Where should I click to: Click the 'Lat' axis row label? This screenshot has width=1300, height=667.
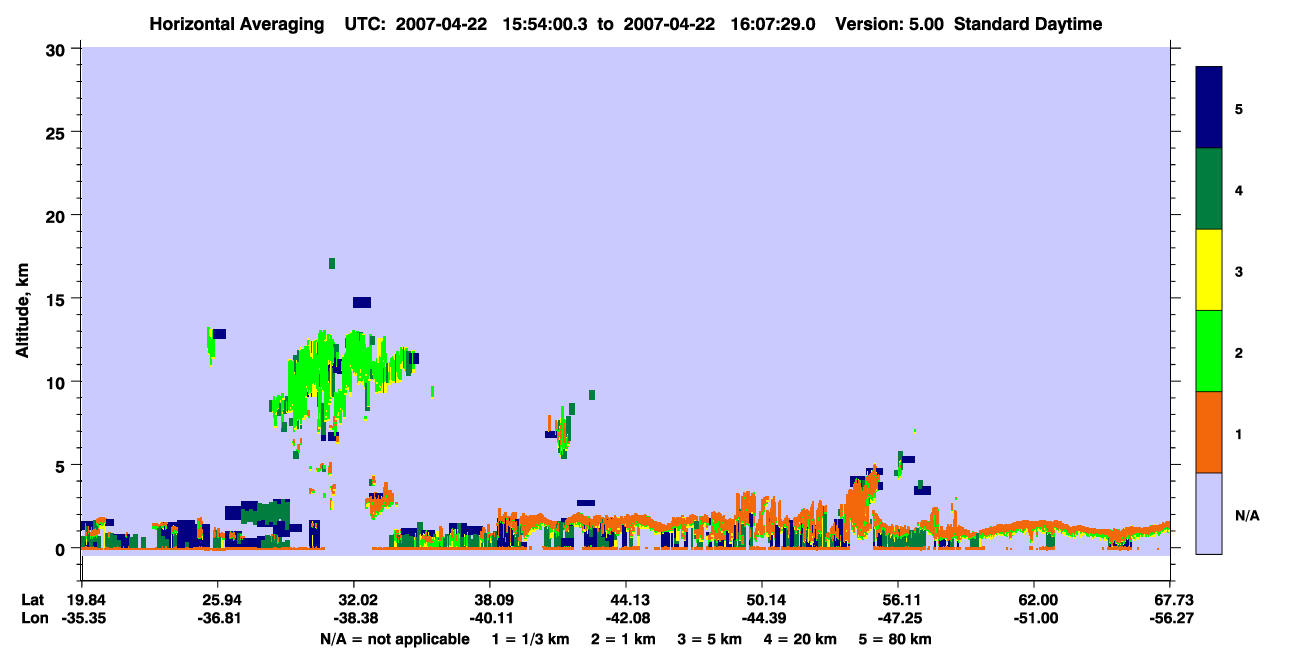pos(33,599)
